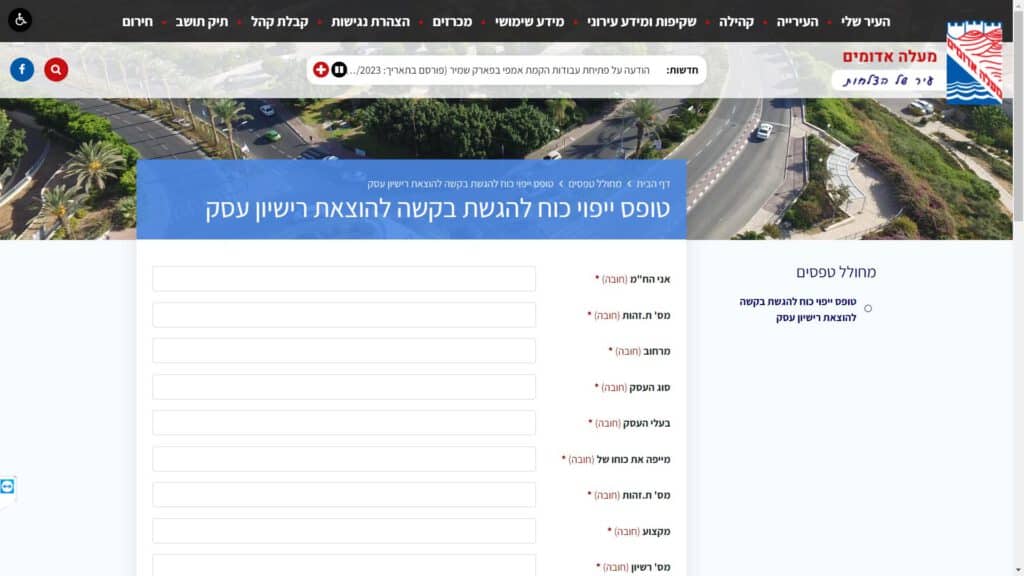Image resolution: width=1024 pixels, height=576 pixels.
Task: Click 'מחולל טפסים' breadcrumb link
Action: click(x=595, y=184)
